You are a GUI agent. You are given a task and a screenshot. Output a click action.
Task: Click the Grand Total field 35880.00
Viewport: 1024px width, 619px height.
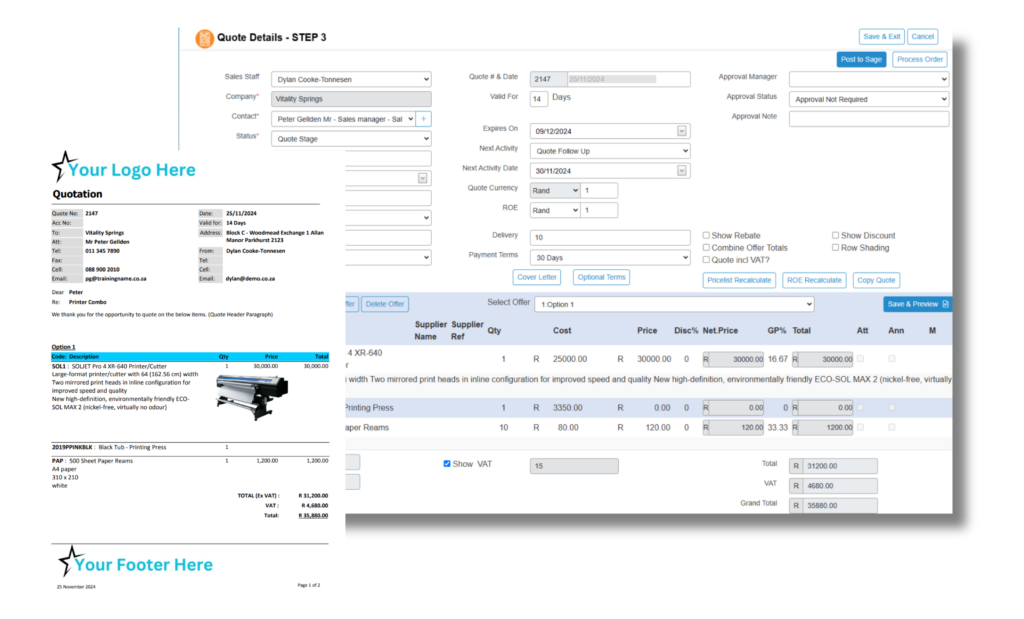(x=840, y=505)
